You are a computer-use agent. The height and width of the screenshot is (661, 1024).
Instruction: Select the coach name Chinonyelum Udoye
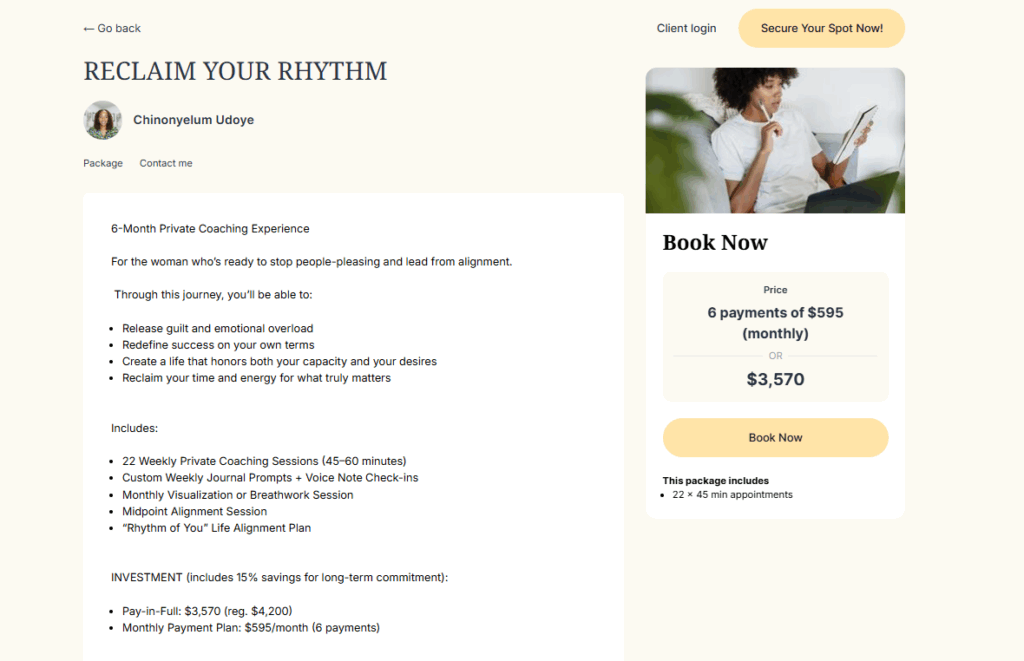tap(193, 120)
